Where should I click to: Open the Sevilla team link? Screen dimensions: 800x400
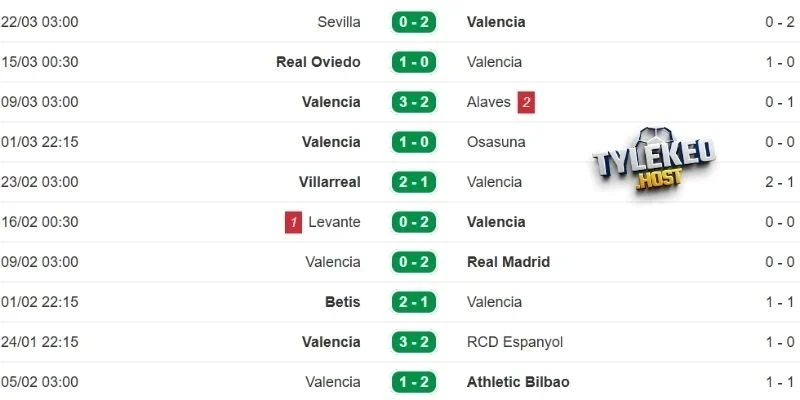click(338, 22)
